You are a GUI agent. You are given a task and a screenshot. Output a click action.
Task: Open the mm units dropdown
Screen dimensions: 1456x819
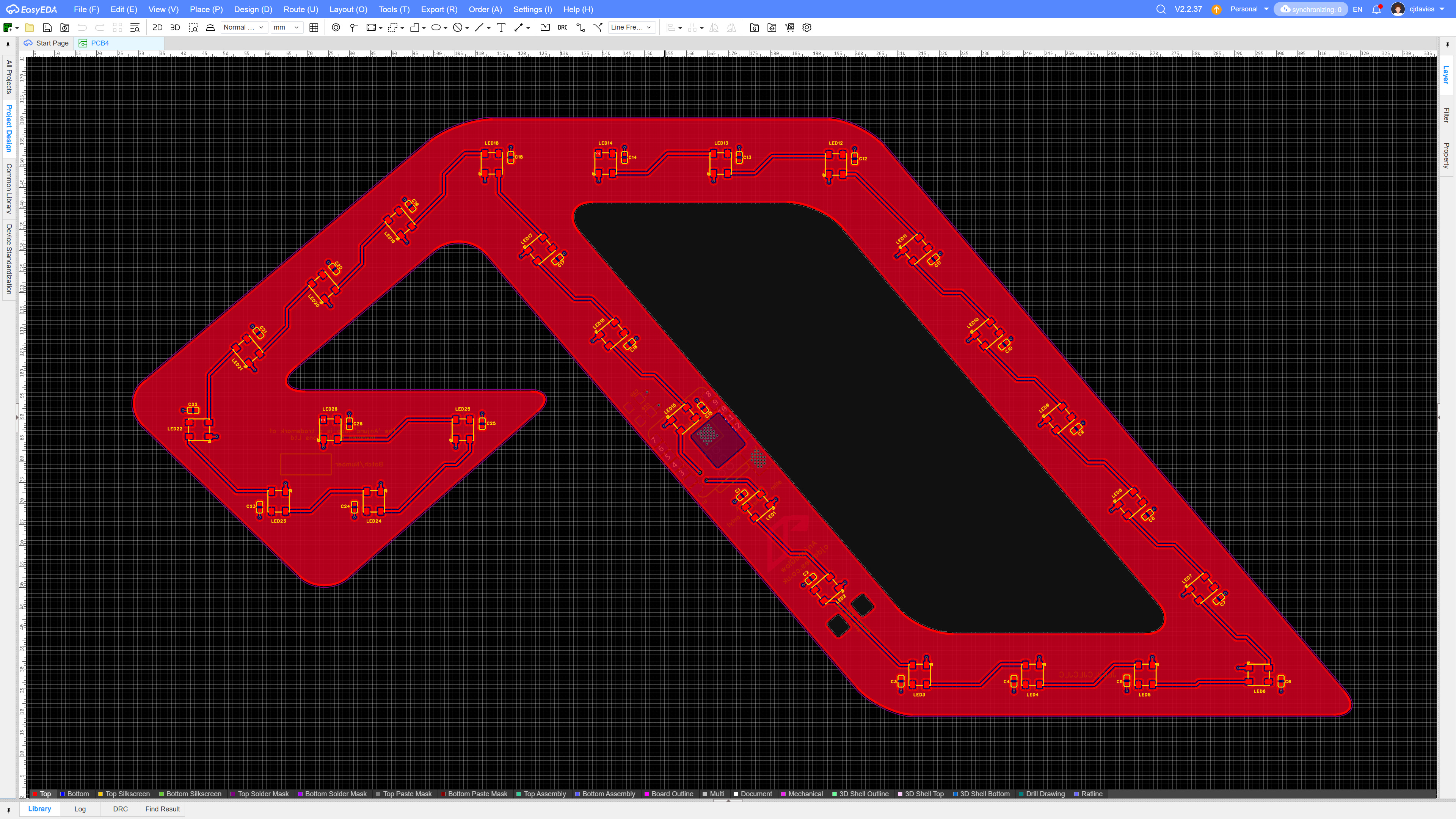(x=286, y=27)
